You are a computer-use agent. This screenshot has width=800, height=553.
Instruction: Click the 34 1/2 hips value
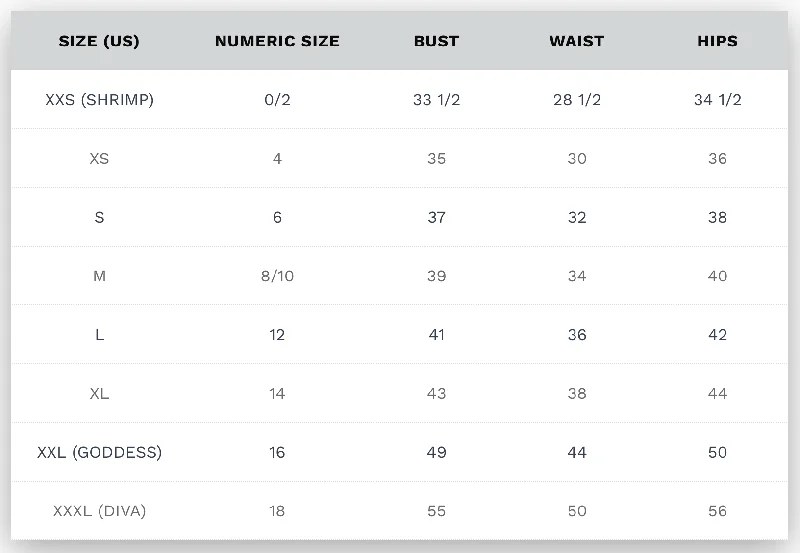point(717,99)
